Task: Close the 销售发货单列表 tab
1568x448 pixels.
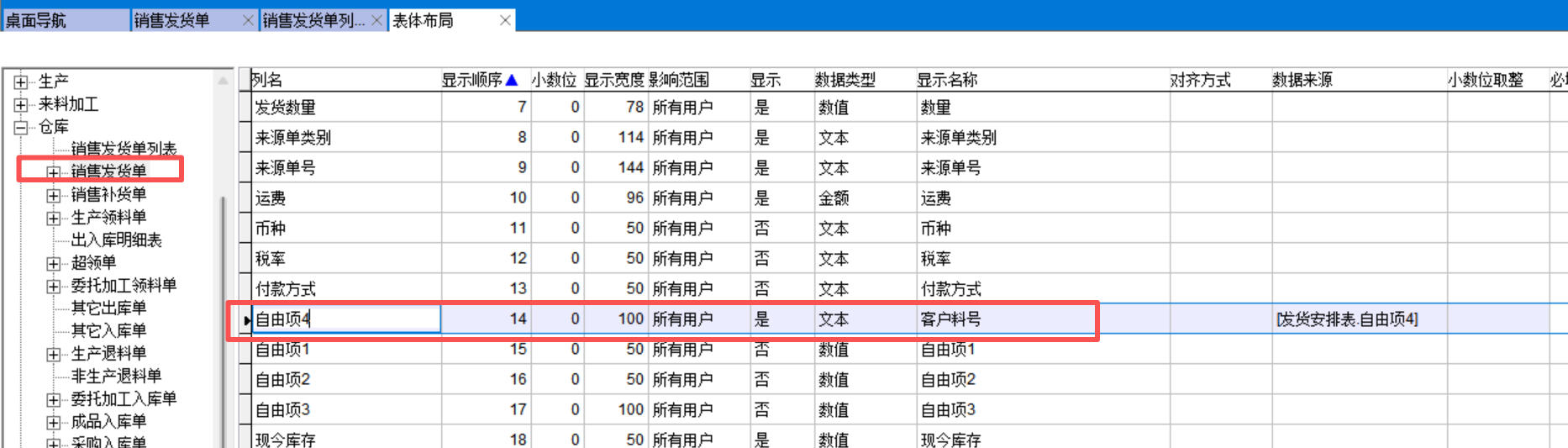Action: click(376, 20)
